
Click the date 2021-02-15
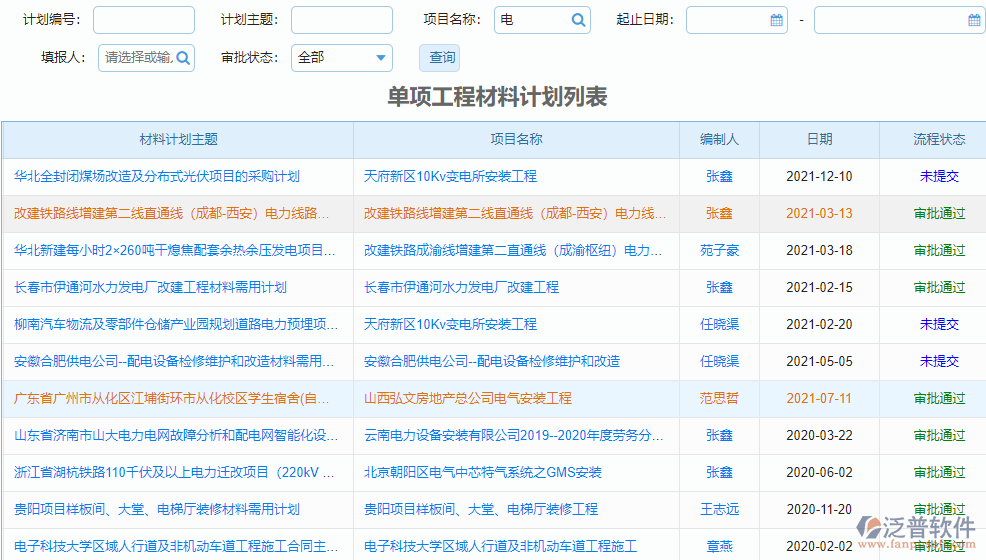pos(819,288)
